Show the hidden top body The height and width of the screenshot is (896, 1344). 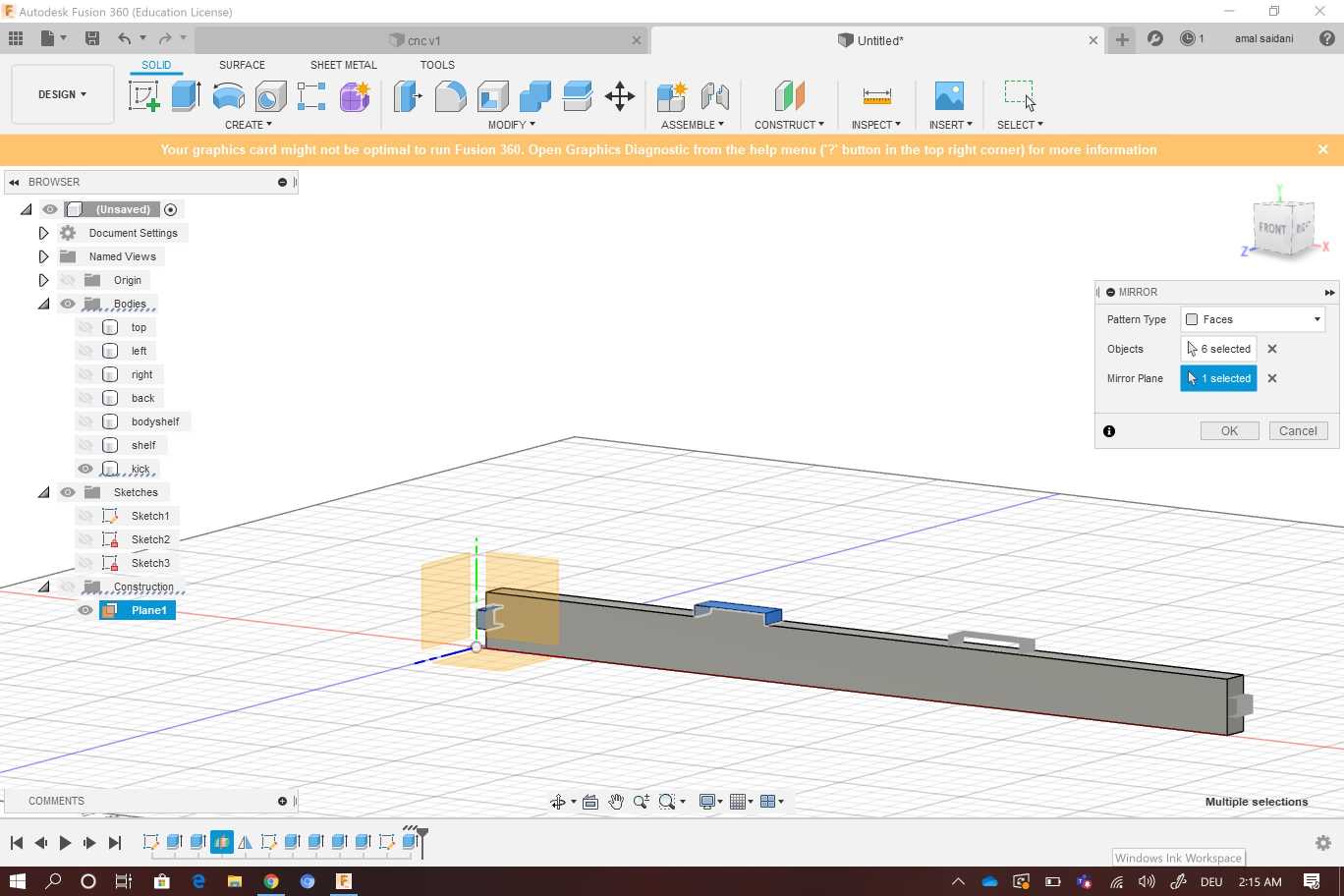pos(85,327)
